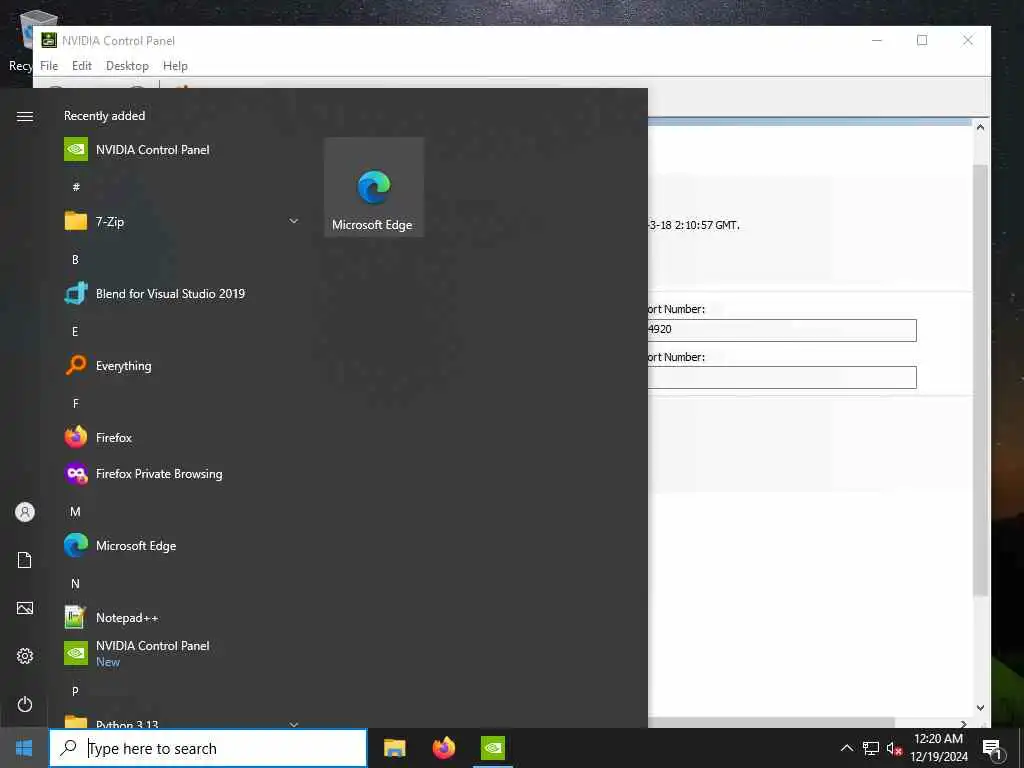Click the network icon in system tray
This screenshot has height=768, width=1024.
tap(871, 748)
